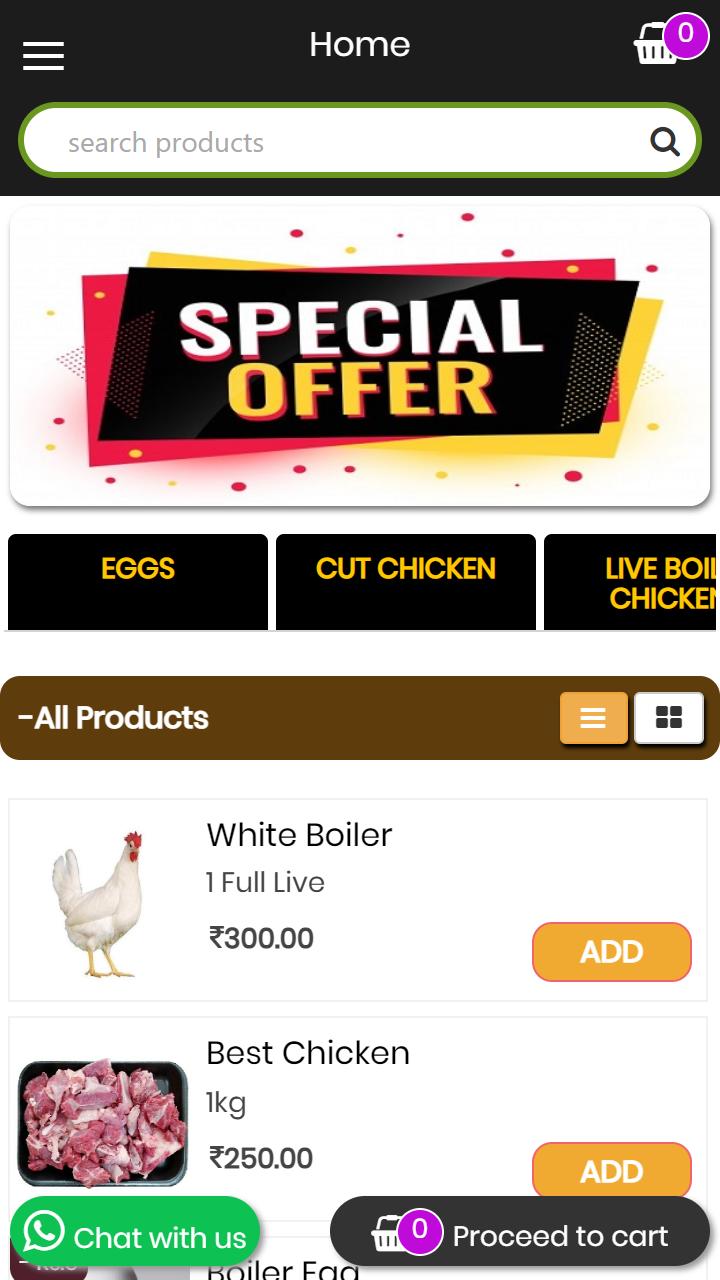Image resolution: width=720 pixels, height=1280 pixels.
Task: Open the hamburger navigation menu
Action: coord(43,56)
